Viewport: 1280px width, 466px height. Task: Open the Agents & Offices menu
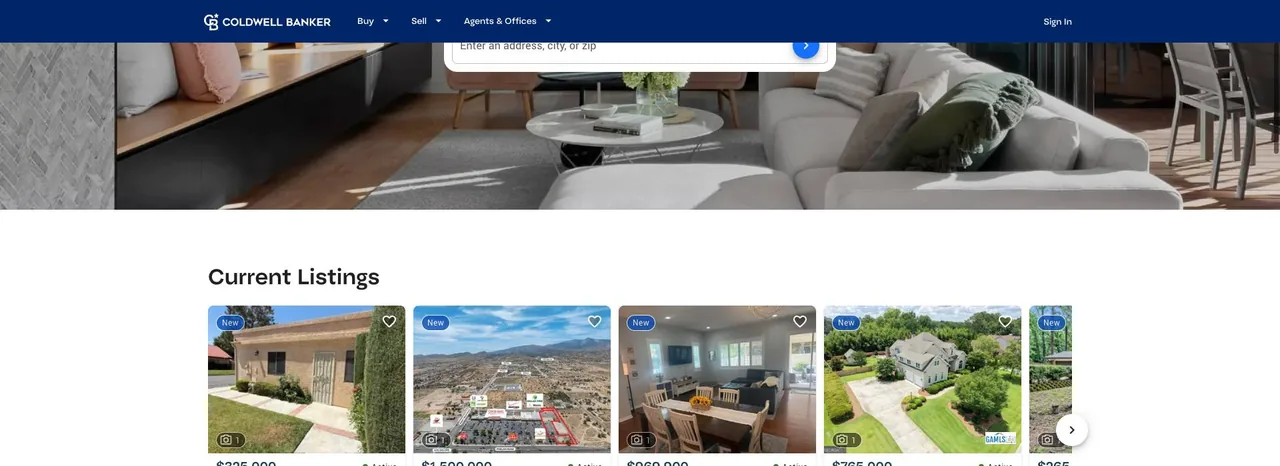pyautogui.click(x=500, y=21)
